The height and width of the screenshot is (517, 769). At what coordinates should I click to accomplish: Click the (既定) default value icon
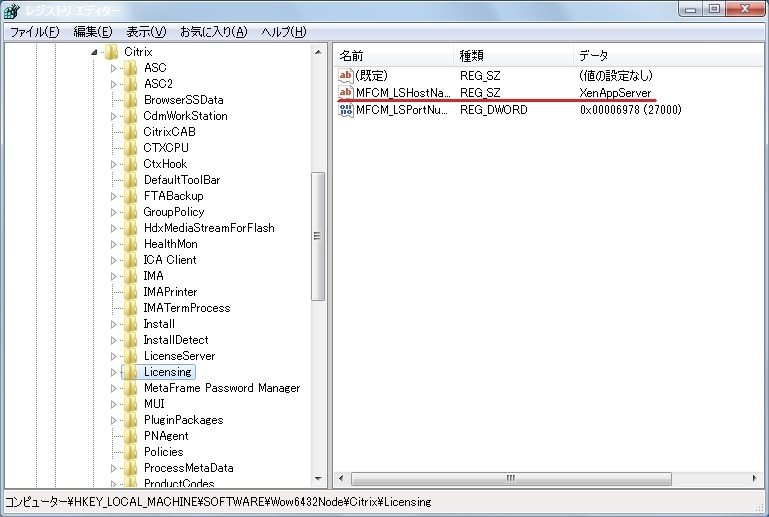pyautogui.click(x=346, y=75)
